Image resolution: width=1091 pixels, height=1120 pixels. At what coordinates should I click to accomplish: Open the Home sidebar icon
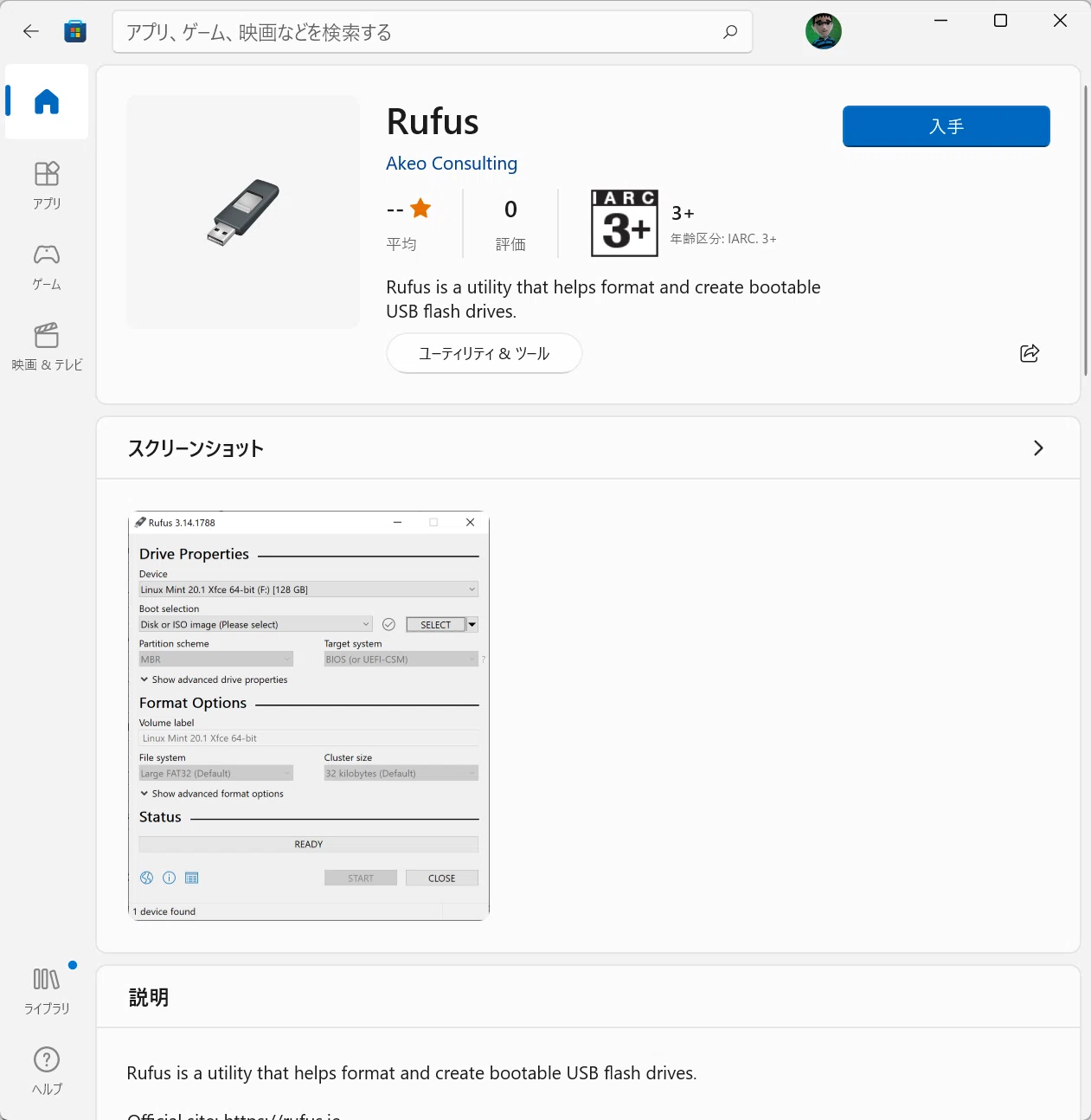(47, 101)
